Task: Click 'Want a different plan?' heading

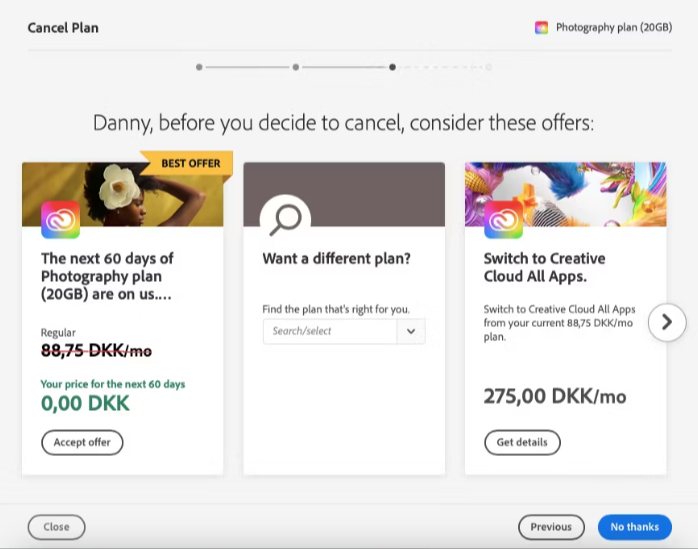Action: coord(337,258)
